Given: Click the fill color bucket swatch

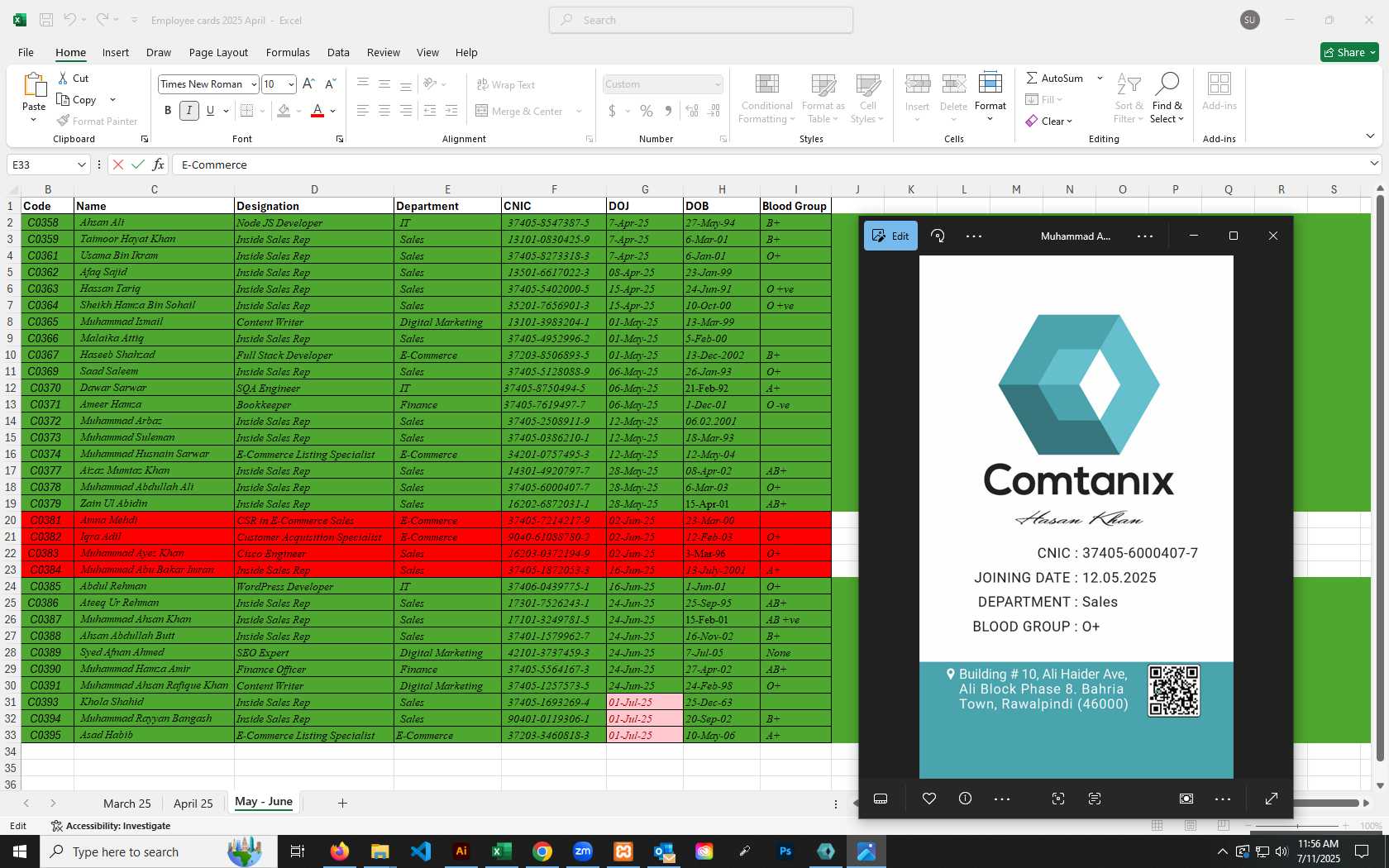Looking at the screenshot, I should click(x=284, y=111).
